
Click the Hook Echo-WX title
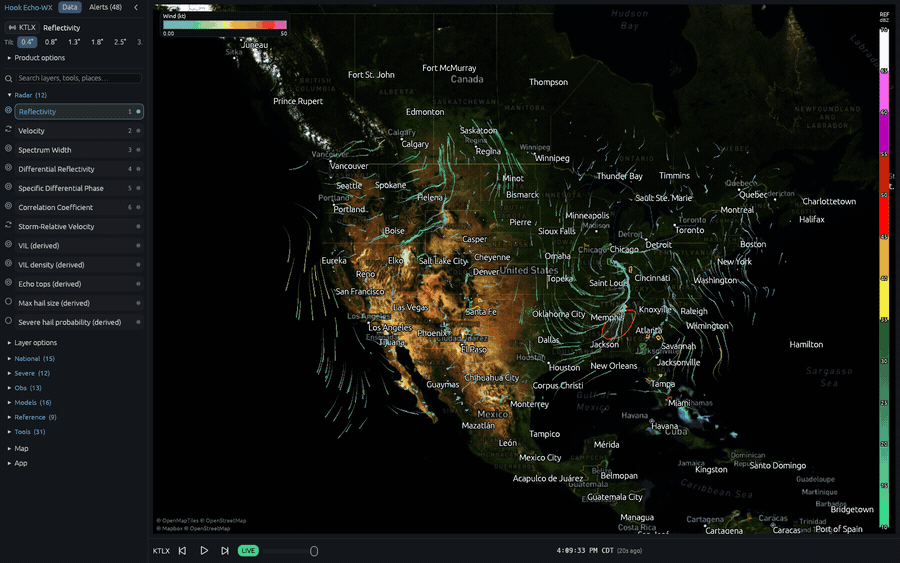28,7
